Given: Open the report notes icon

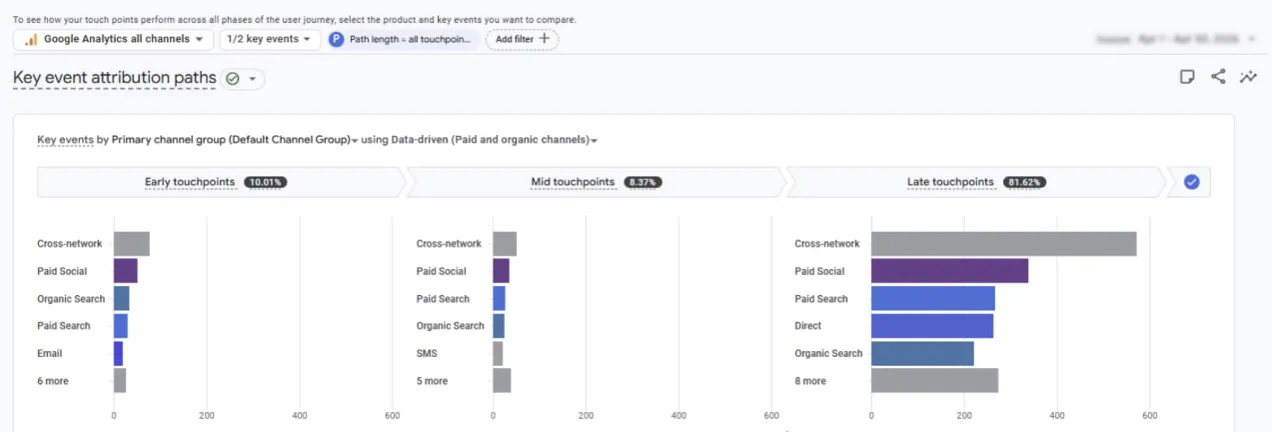Looking at the screenshot, I should point(1187,77).
